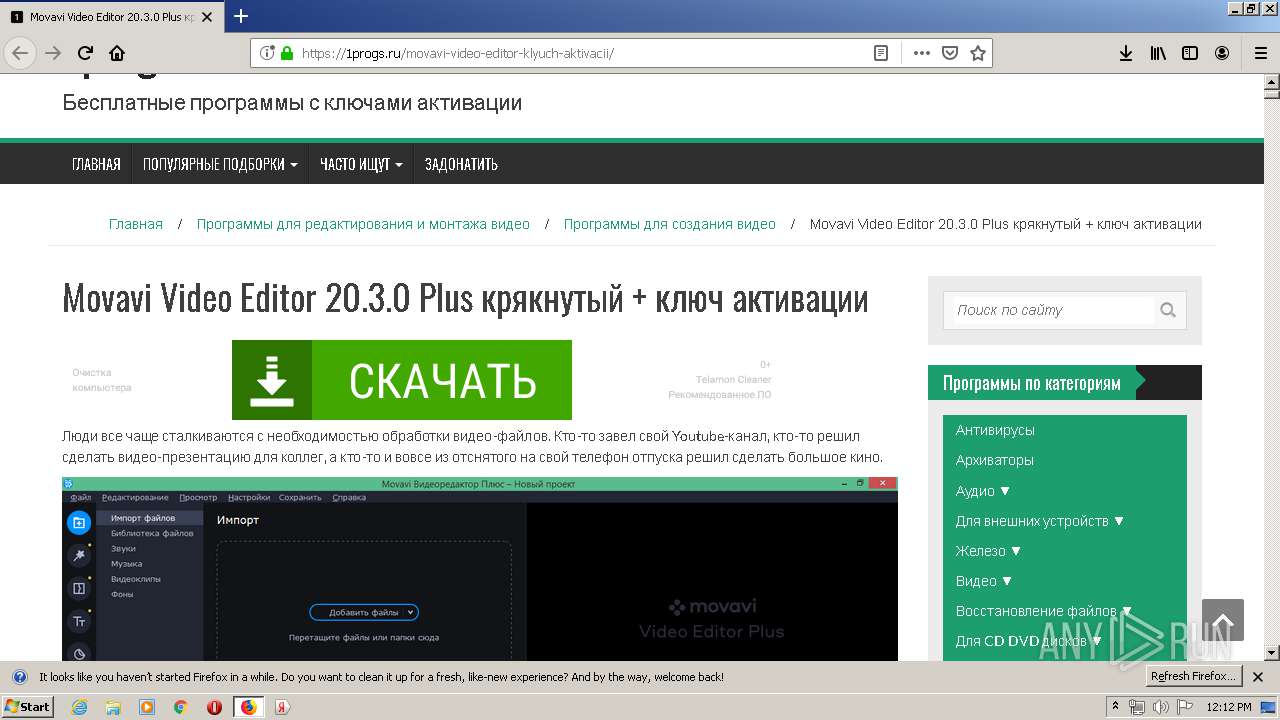Open the ГЛАВНАЯ menu item

[96, 164]
